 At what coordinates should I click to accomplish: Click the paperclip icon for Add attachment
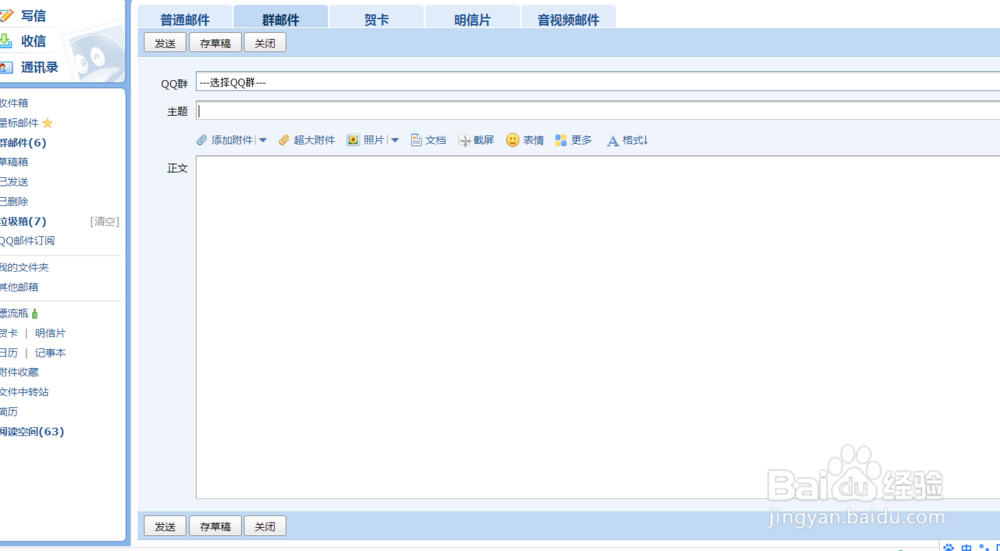coord(202,140)
